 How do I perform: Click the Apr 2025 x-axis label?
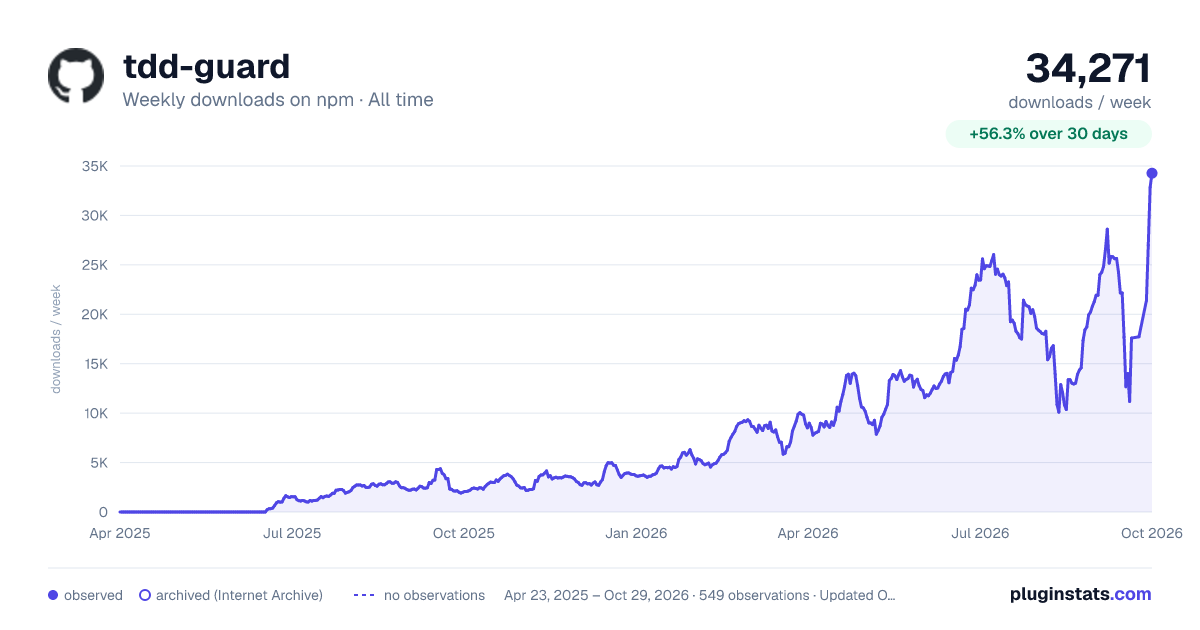120,533
